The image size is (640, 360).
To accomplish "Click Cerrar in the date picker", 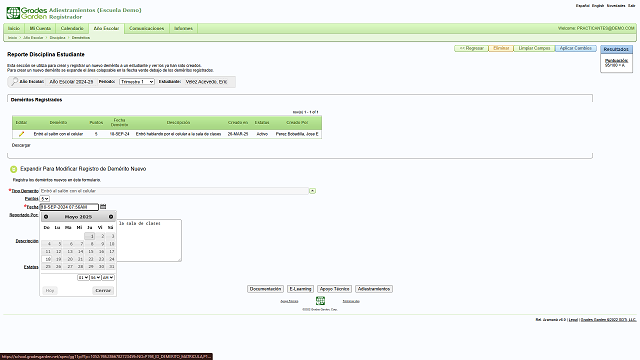I will [103, 291].
